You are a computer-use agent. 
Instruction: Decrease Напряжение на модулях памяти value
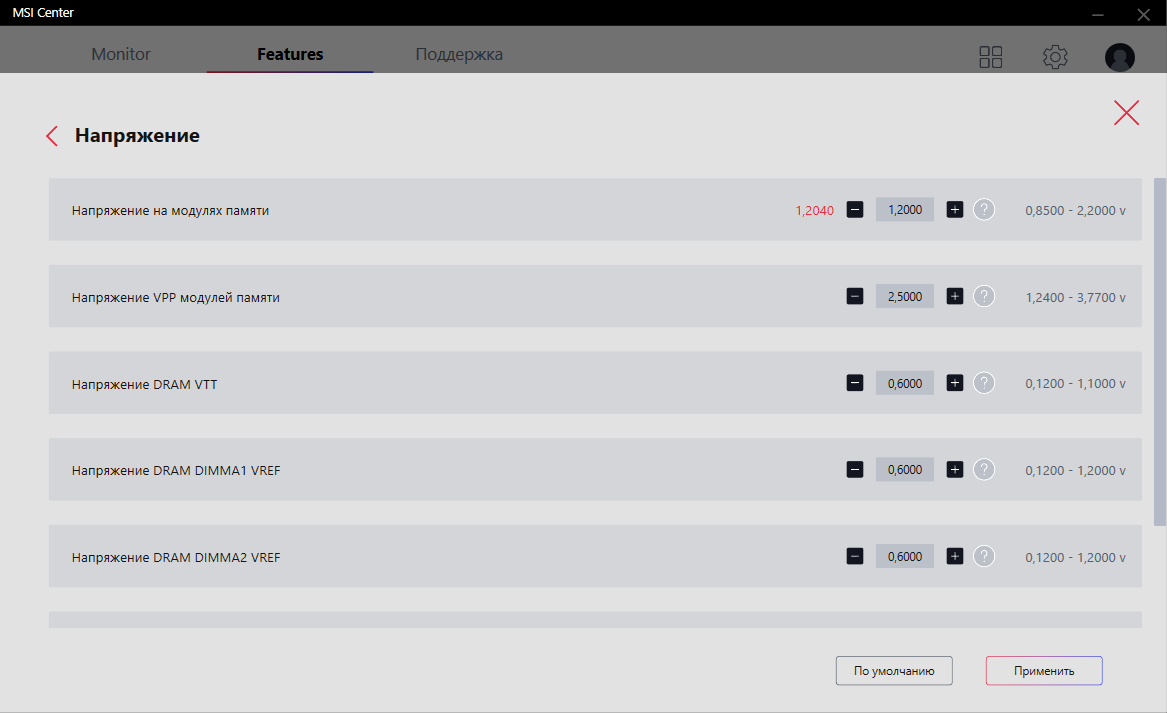(855, 209)
